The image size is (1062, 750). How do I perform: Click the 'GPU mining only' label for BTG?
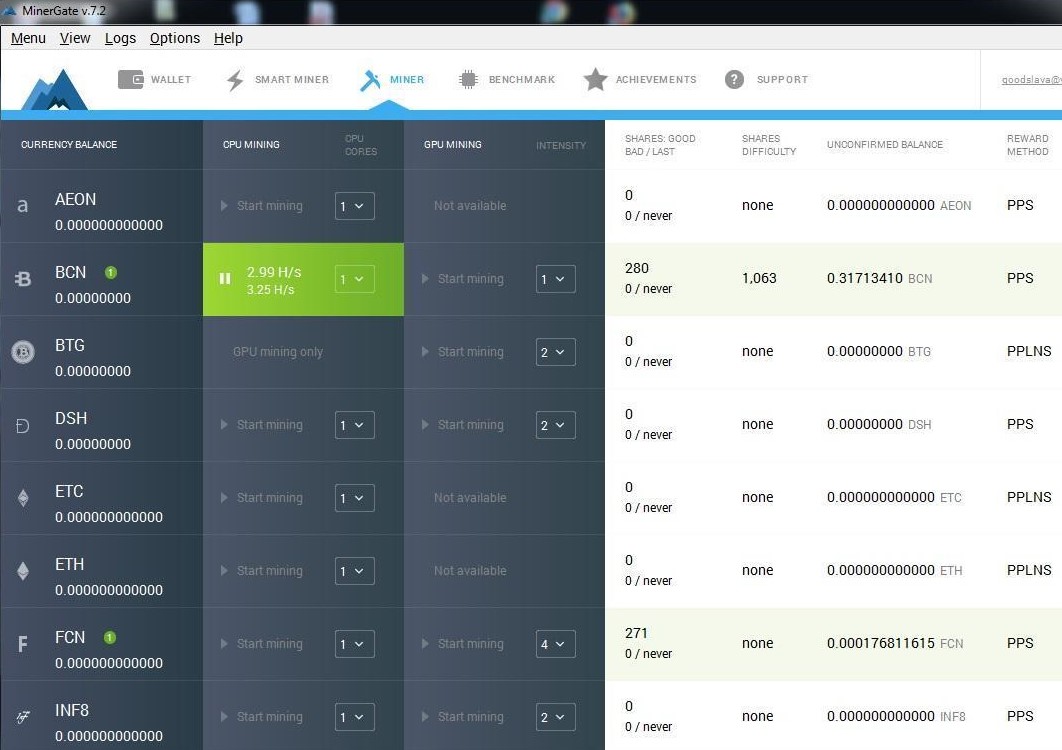pyautogui.click(x=278, y=352)
